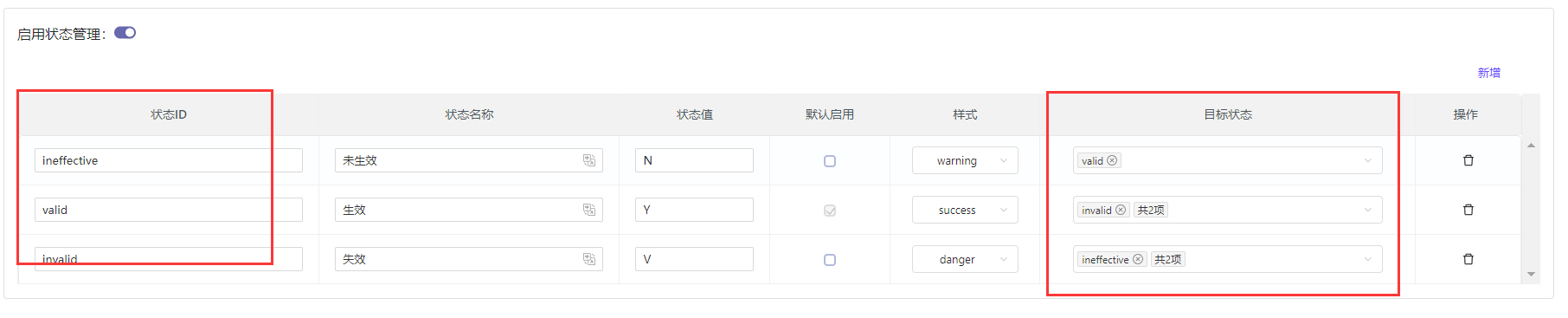This screenshot has width=1568, height=318.
Task: Open the warning style dropdown
Action: (x=965, y=160)
